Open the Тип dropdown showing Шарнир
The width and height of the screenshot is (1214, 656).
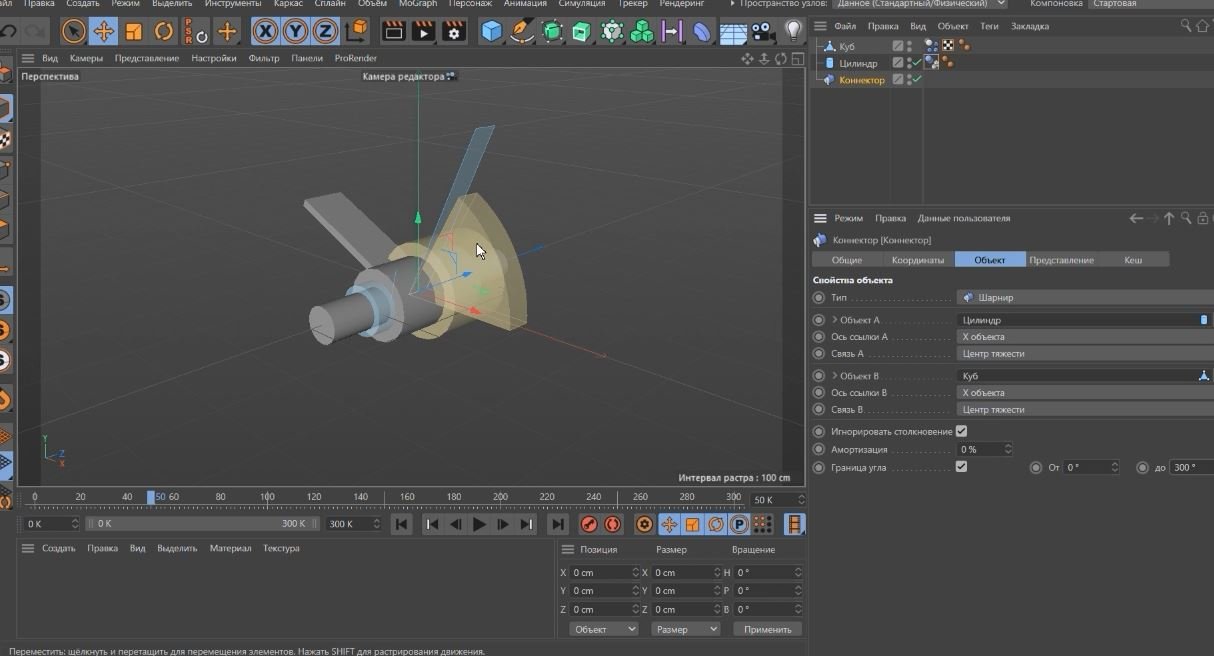1085,297
